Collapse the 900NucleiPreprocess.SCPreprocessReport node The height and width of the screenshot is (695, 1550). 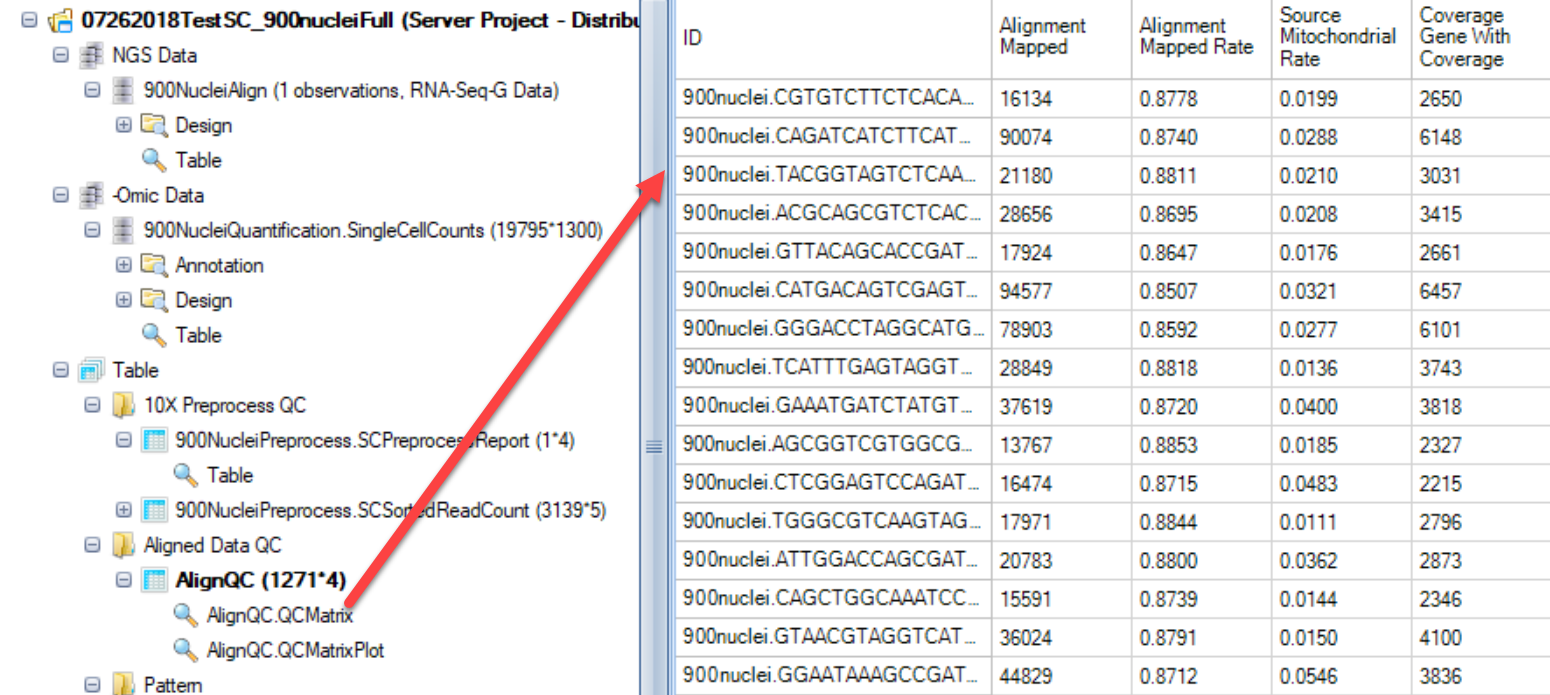click(x=124, y=440)
